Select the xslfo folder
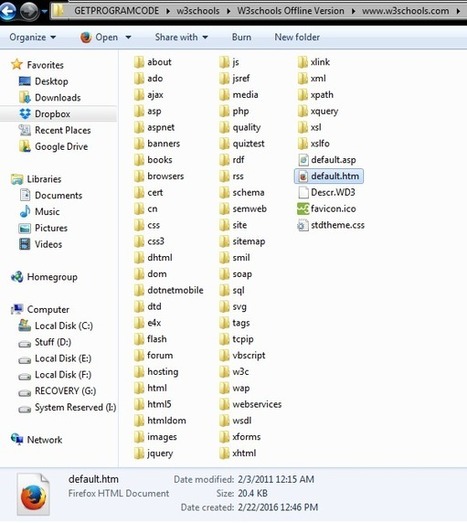467x523 pixels. coord(314,143)
